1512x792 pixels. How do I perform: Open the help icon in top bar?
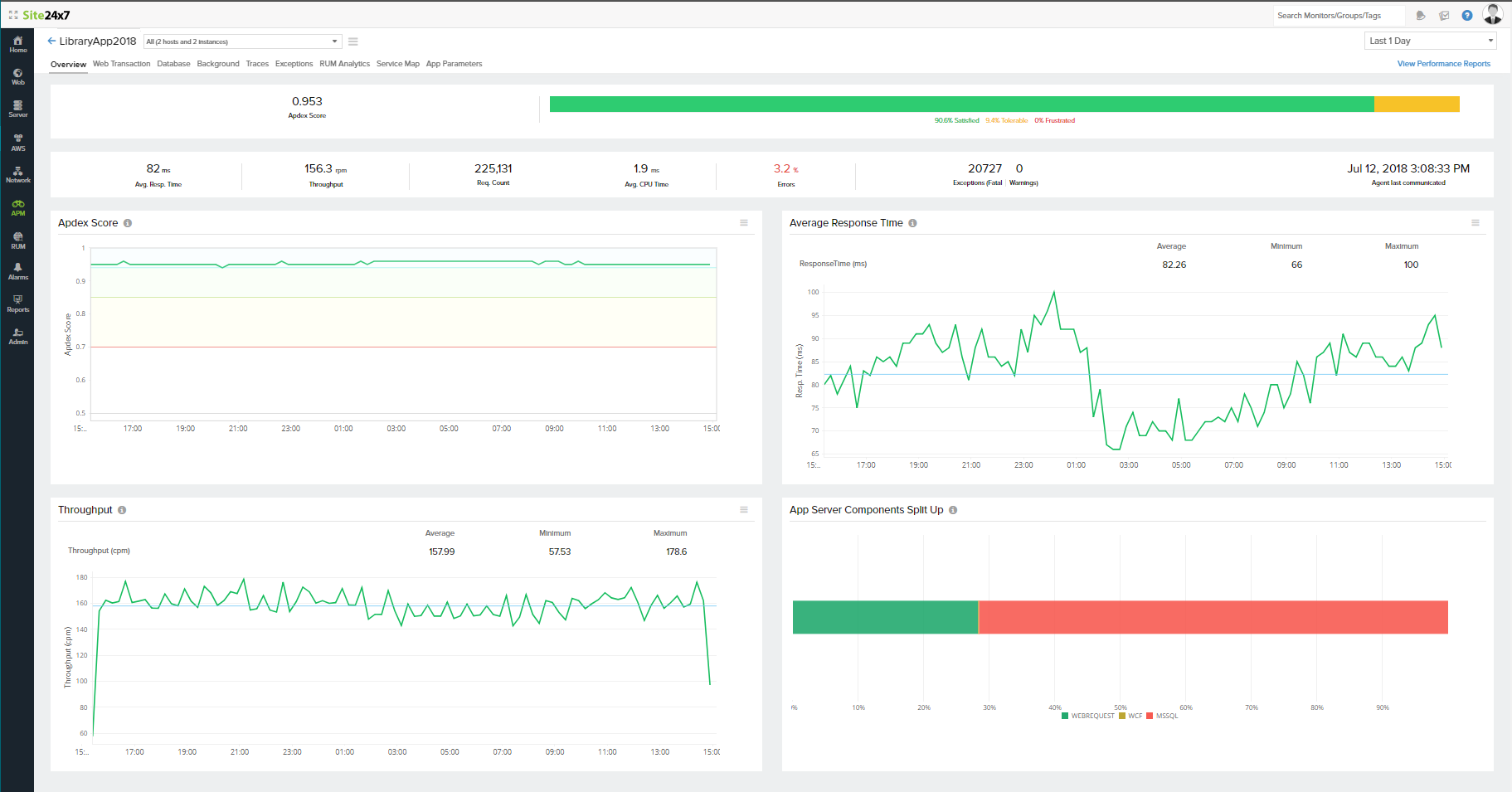[1468, 15]
